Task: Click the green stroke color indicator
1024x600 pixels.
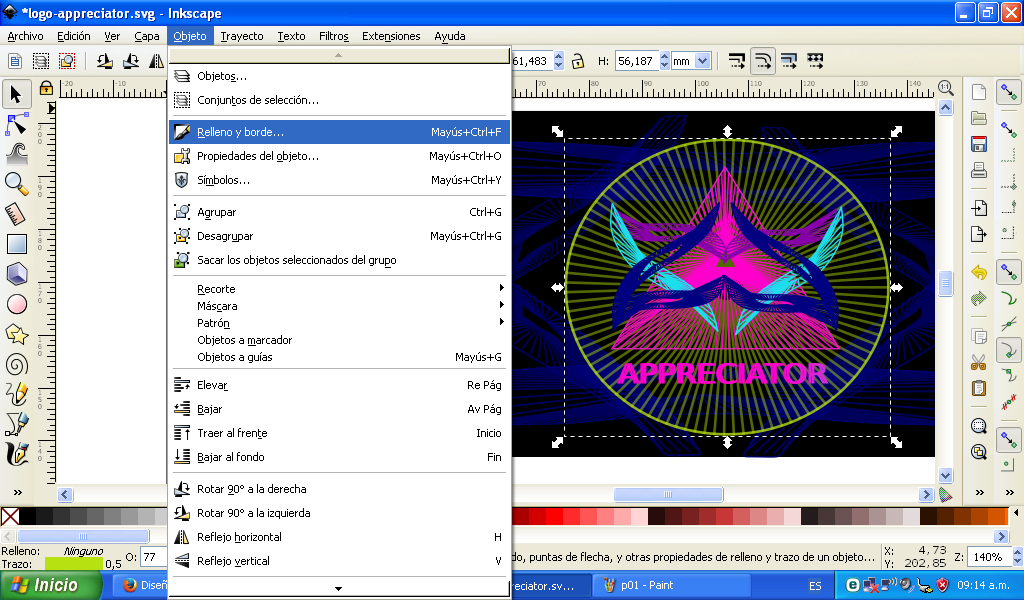Action: click(74, 563)
